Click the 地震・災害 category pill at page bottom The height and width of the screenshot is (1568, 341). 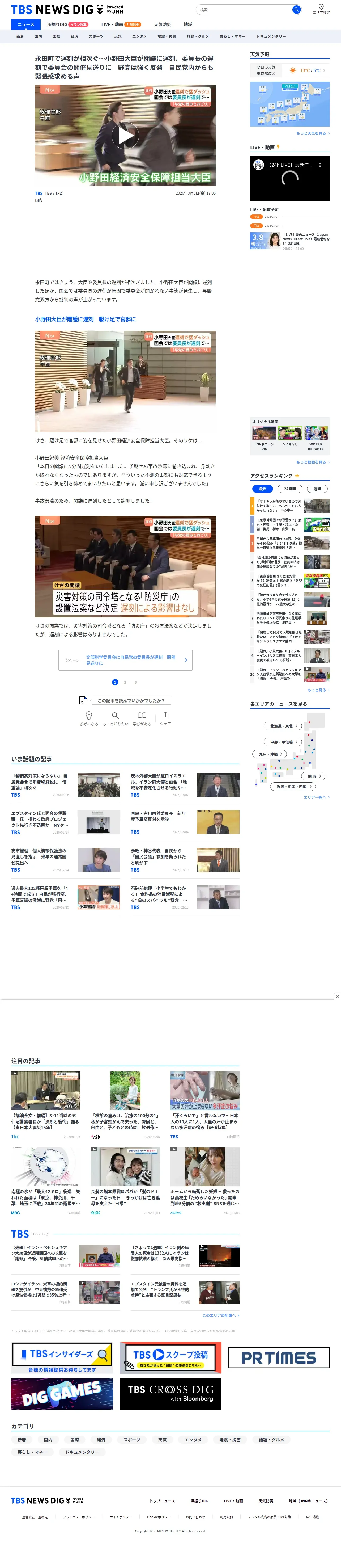(x=230, y=1440)
